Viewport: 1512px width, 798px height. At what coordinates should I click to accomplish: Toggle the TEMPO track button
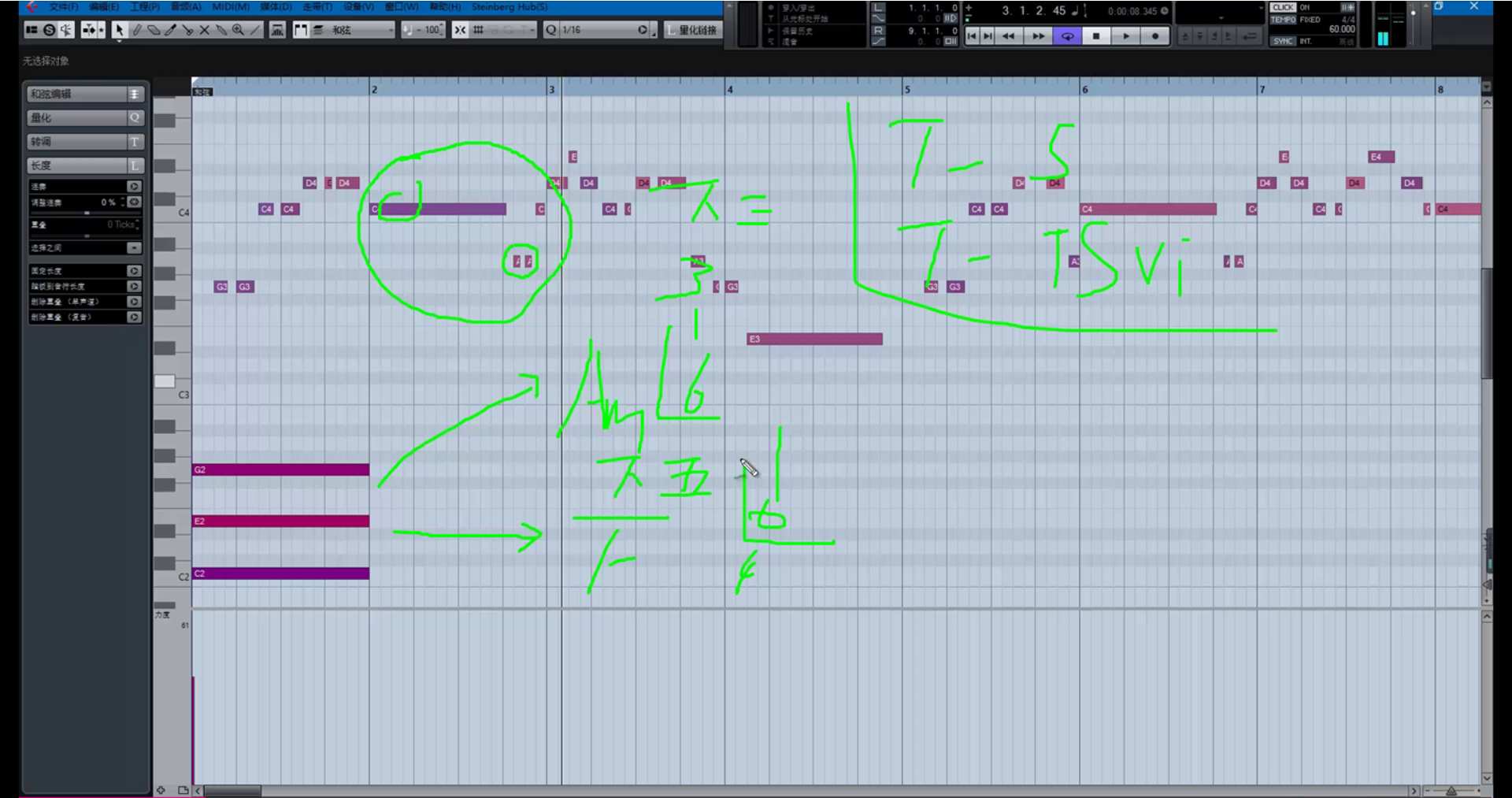(x=1283, y=20)
